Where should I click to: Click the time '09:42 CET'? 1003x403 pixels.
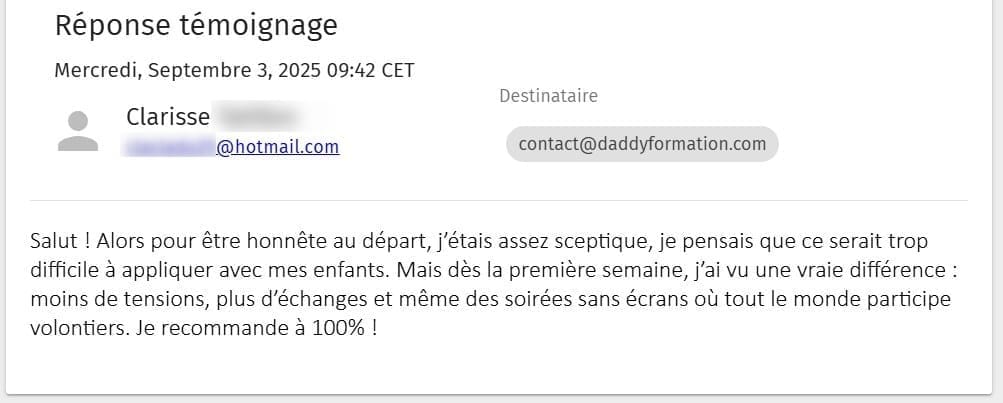pyautogui.click(x=376, y=70)
